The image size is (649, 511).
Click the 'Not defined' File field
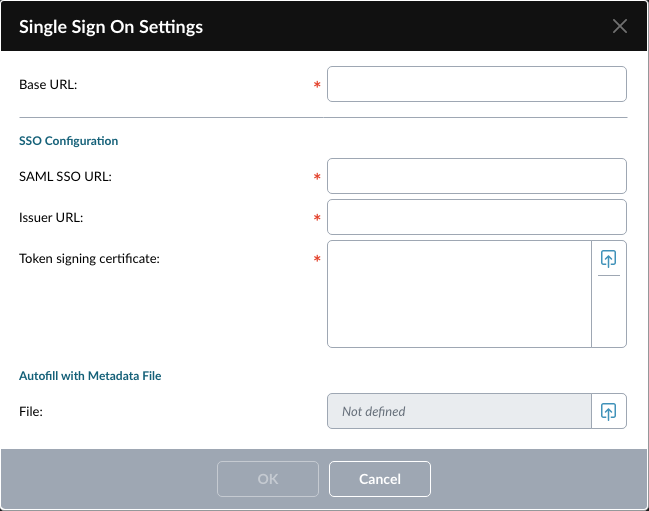459,411
